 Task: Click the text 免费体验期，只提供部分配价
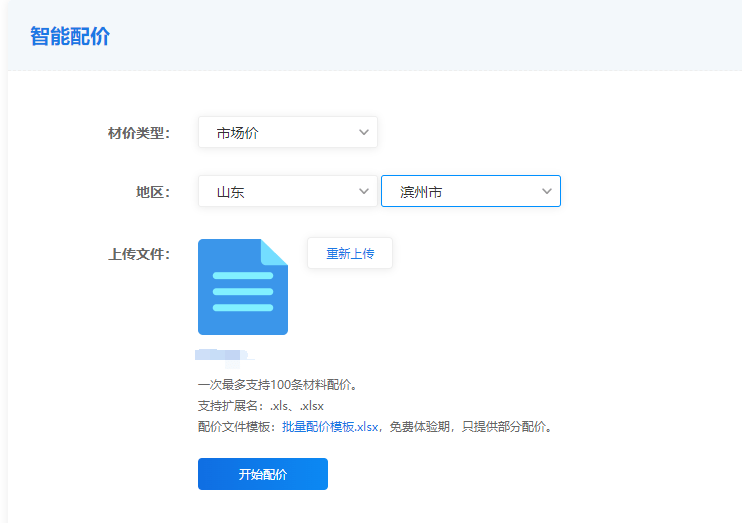tap(471, 427)
